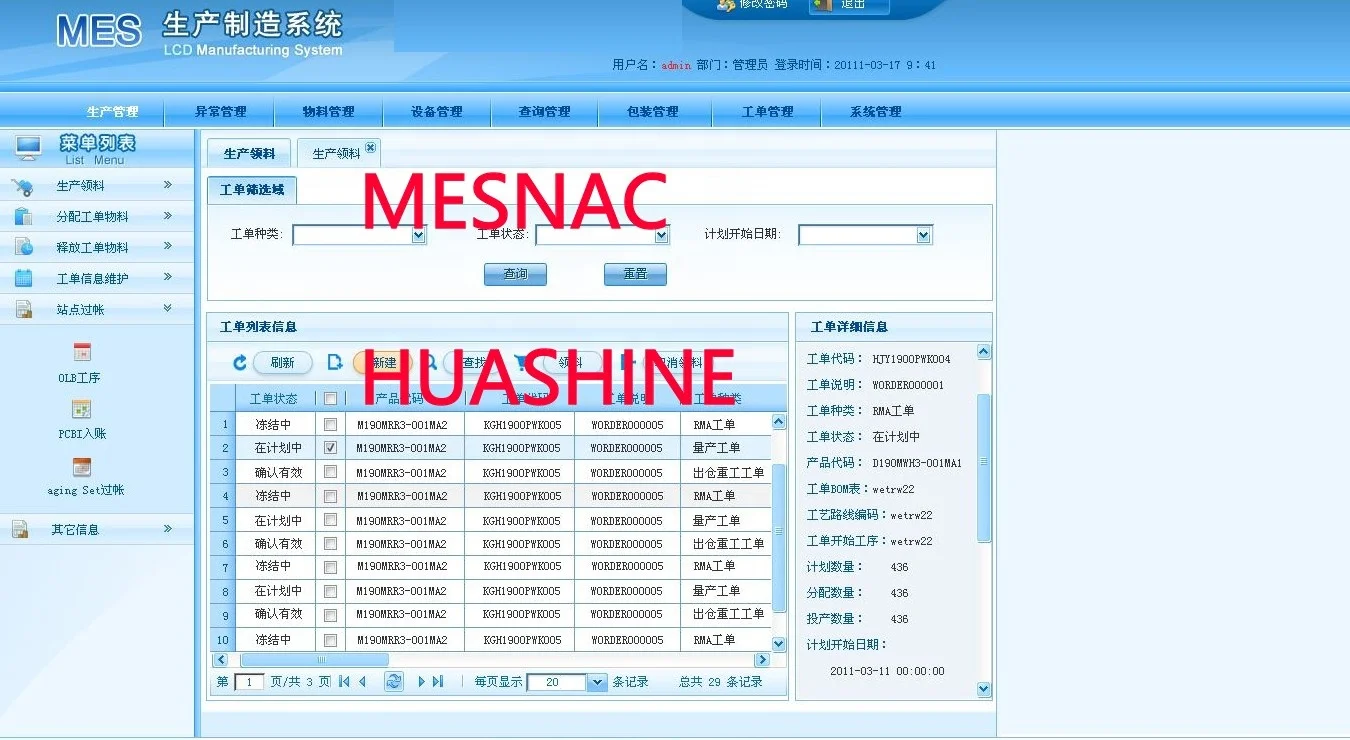
Task: Go to last page of work order list
Action: [438, 682]
